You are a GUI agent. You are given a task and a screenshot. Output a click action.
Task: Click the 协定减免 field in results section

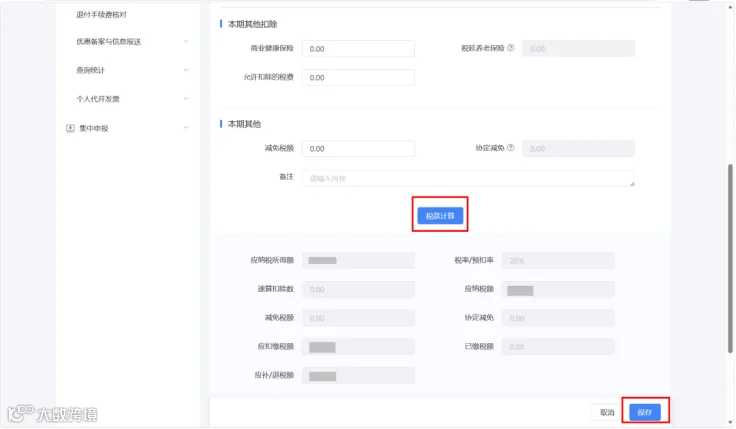(x=558, y=318)
